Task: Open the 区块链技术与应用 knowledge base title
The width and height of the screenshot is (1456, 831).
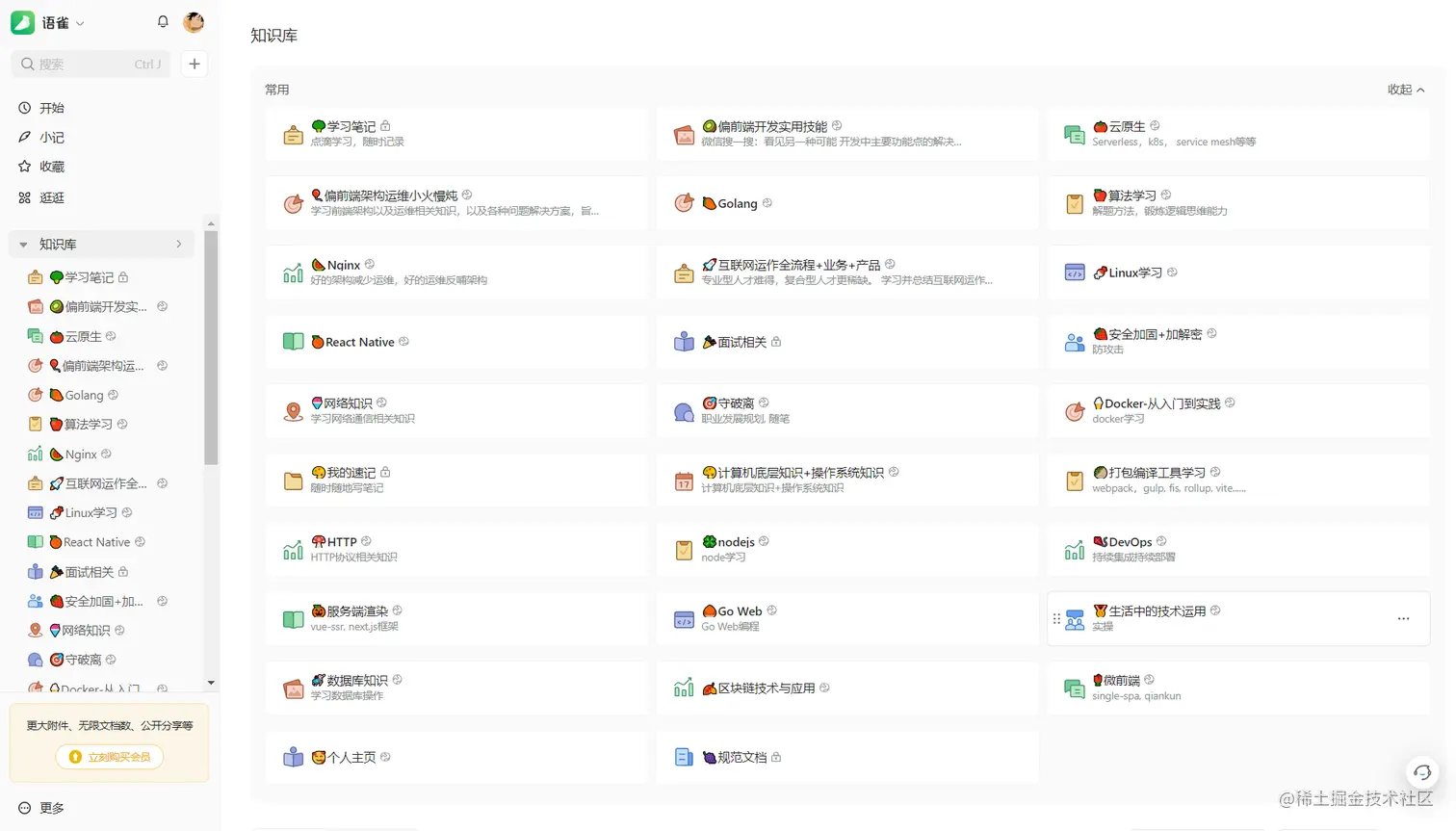Action: (x=759, y=688)
